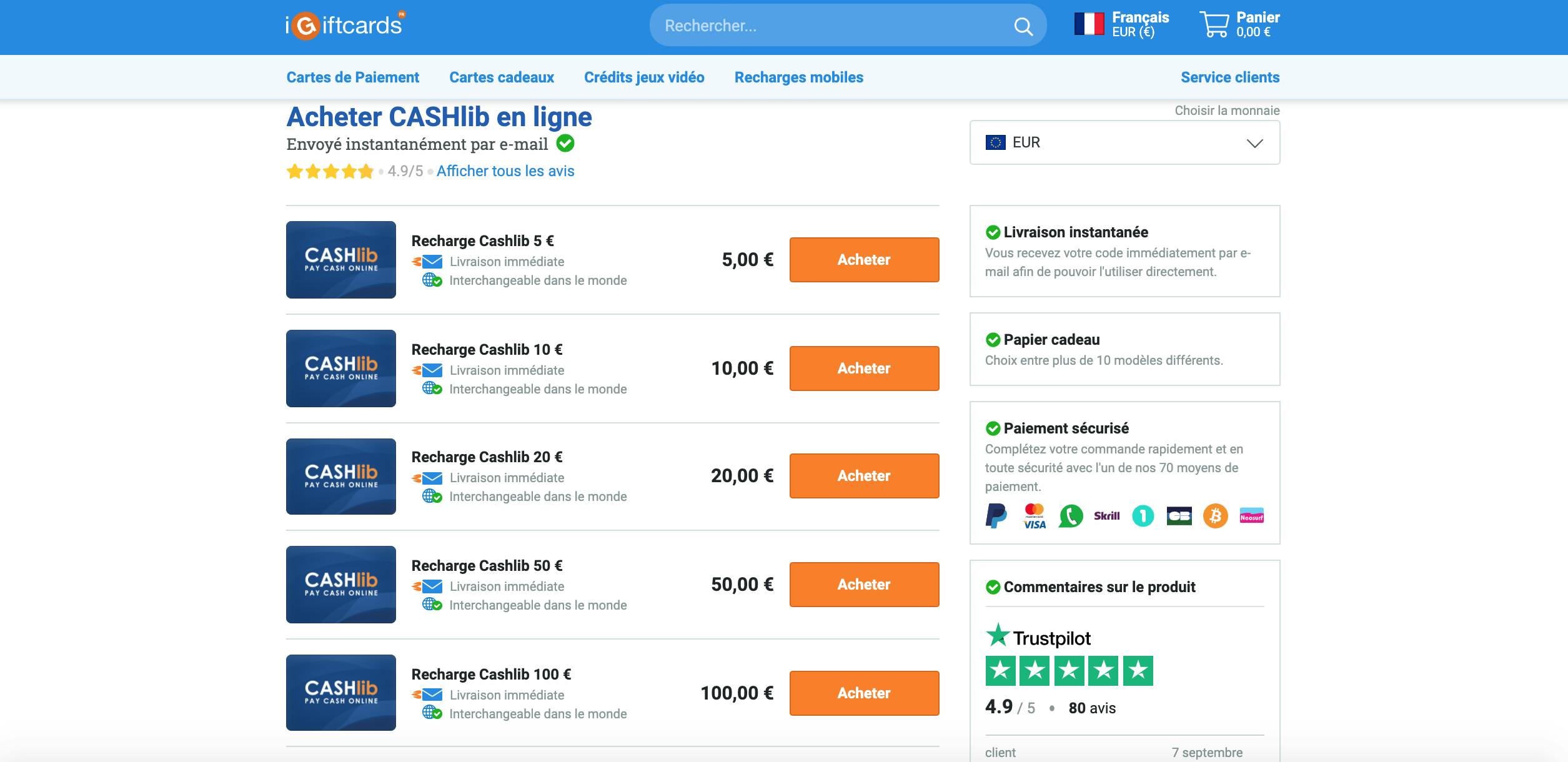
Task: Click the Cashlib 100 € card thumbnail
Action: [341, 693]
